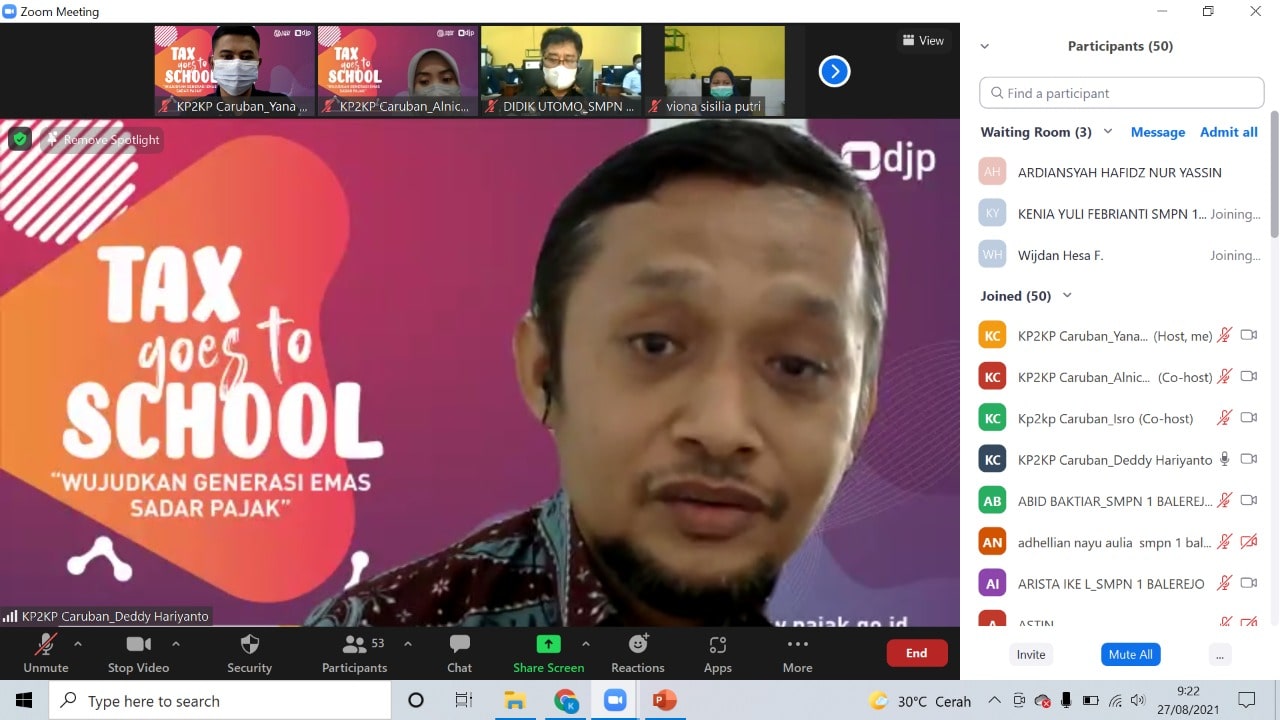Start Share Screen
Image resolution: width=1280 pixels, height=720 pixels.
(548, 652)
